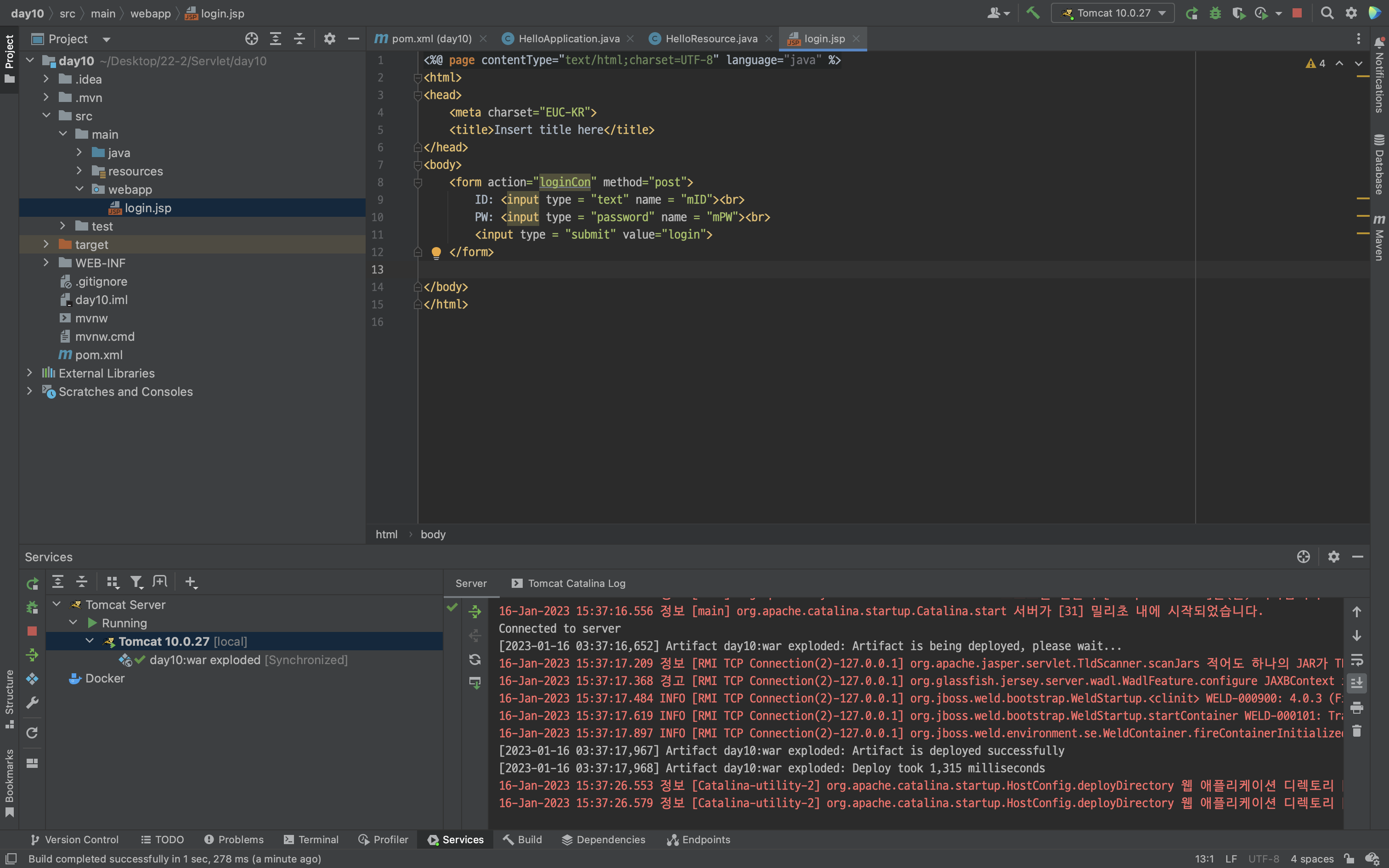Screen dimensions: 1389x868
Task: Collapse the Tomcat Server services node
Action: (57, 604)
